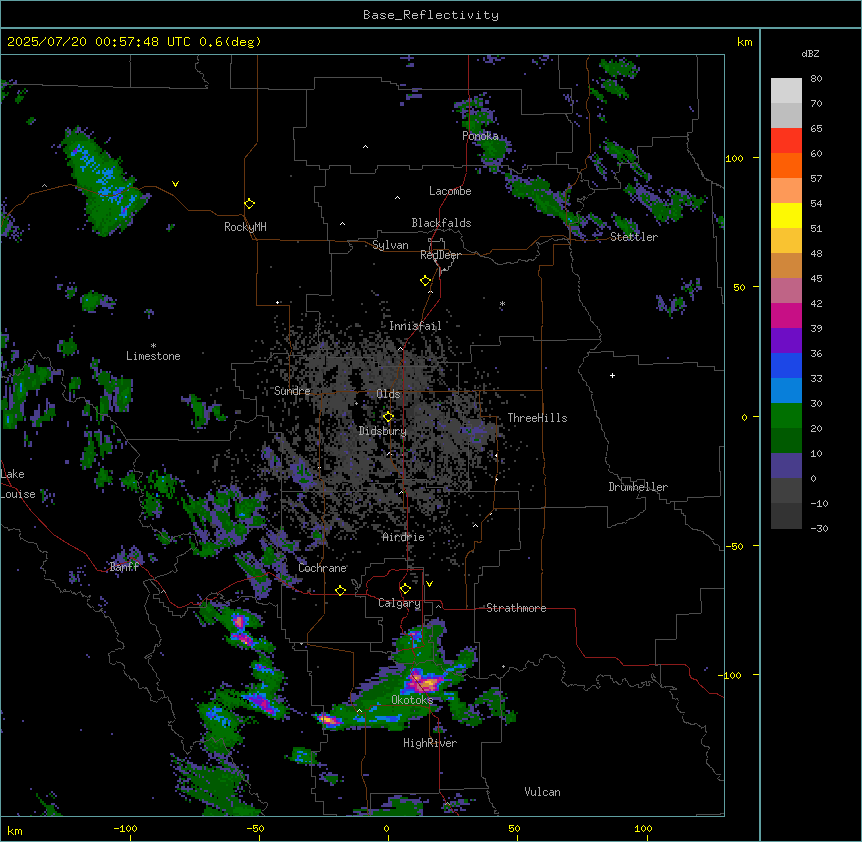862x842 pixels.
Task: Click the Sundre town label
Action: coord(292,391)
